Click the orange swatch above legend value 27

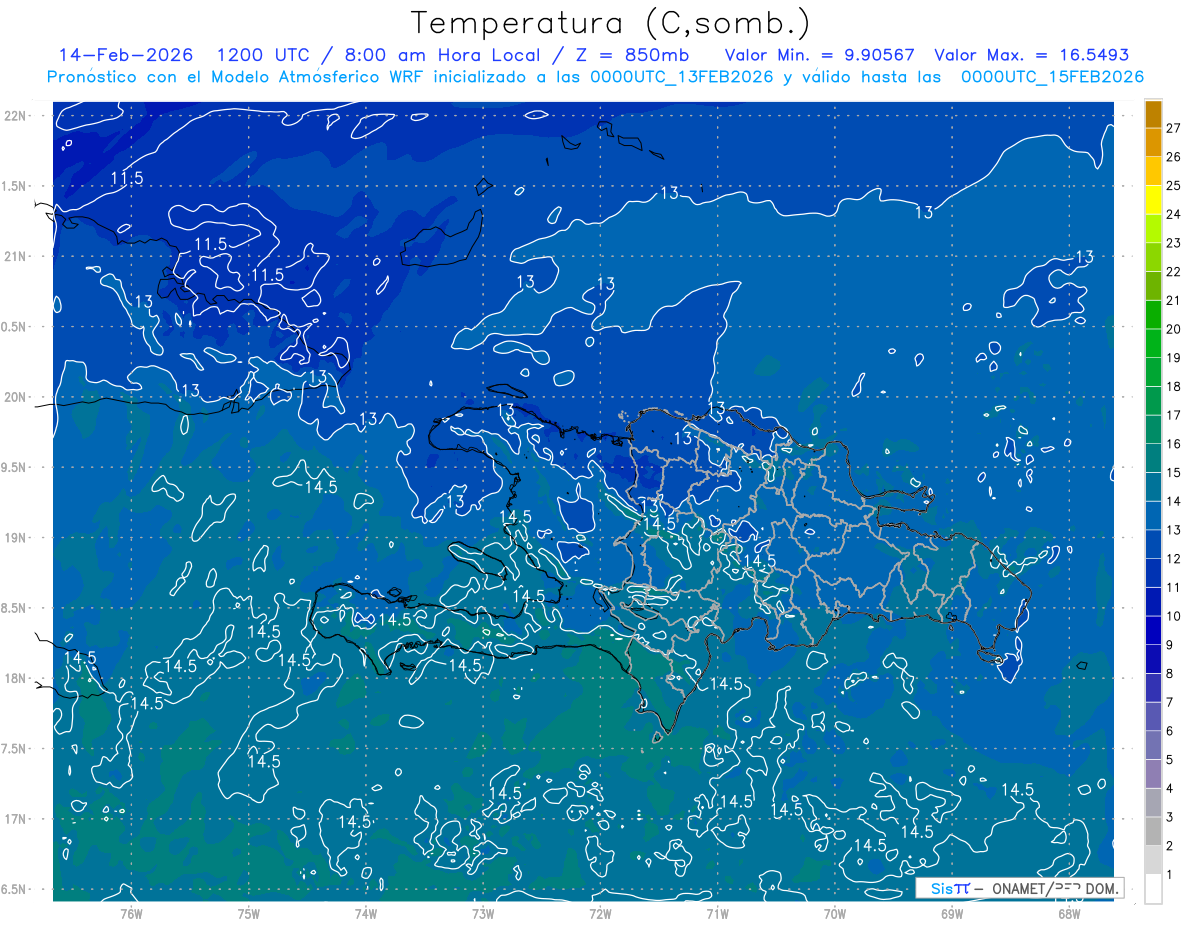pos(1153,114)
